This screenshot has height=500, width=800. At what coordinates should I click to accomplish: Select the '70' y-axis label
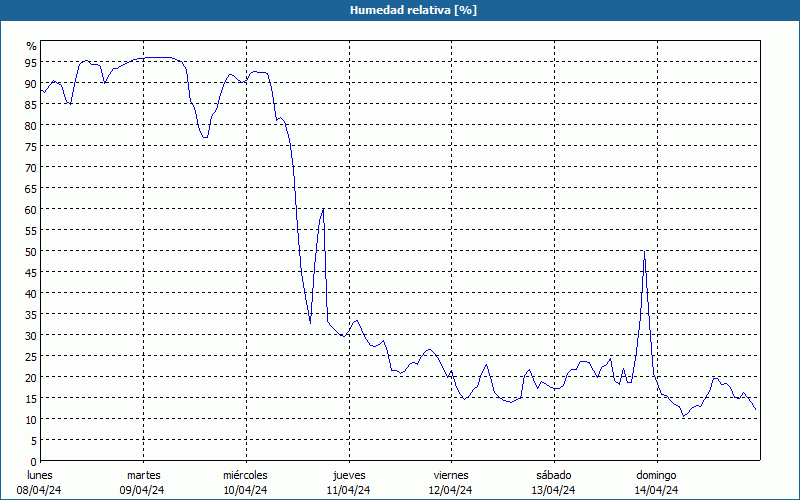point(31,167)
